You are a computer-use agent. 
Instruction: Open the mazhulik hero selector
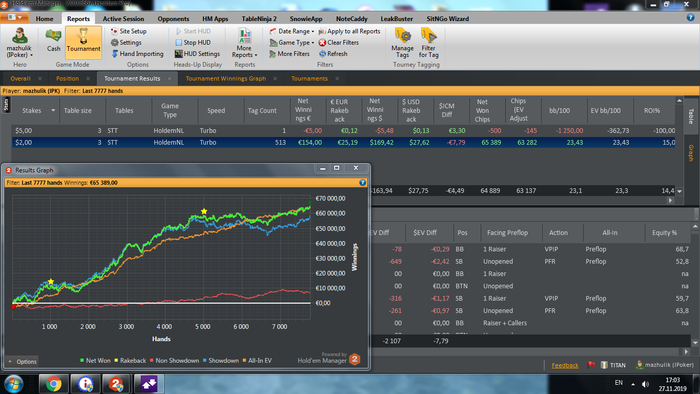click(x=19, y=43)
